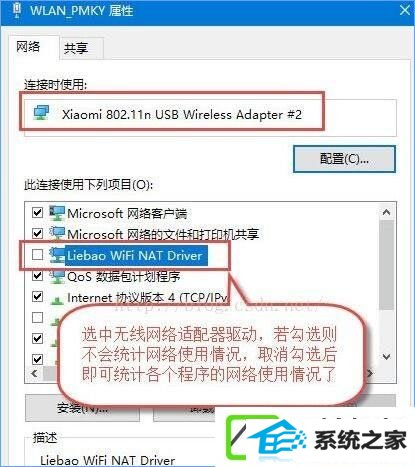Click the horizontal scroll left arrow

pos(34,373)
